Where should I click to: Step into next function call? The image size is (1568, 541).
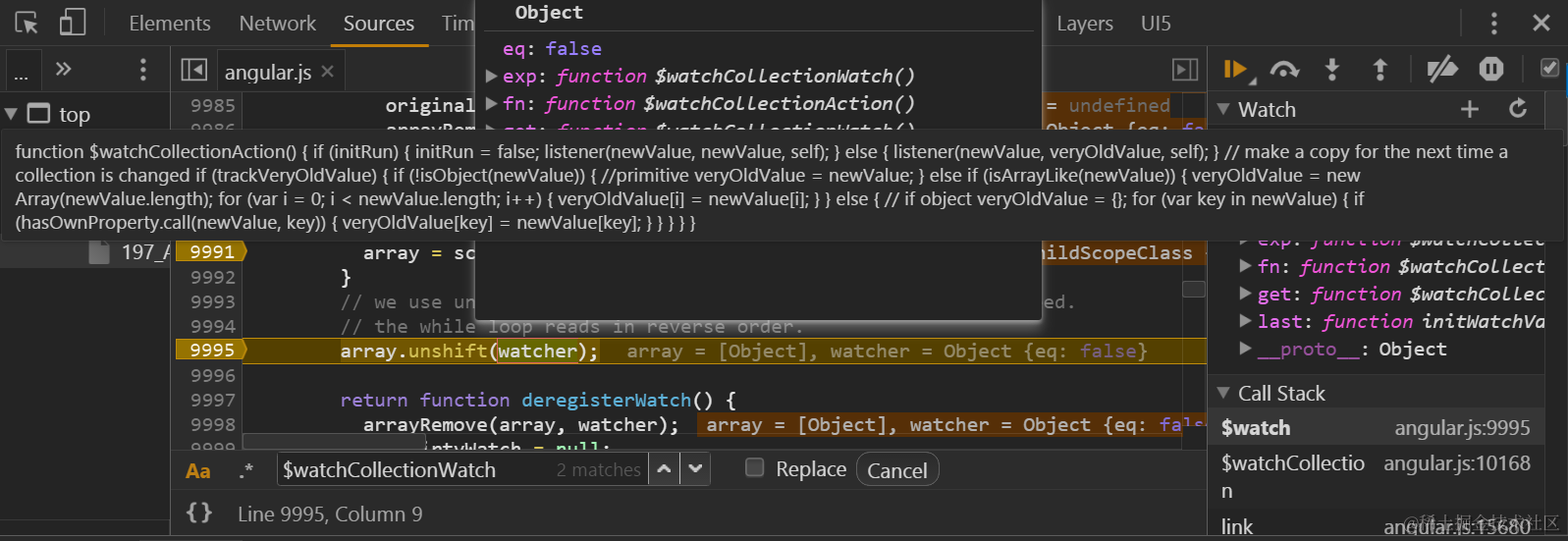(x=1332, y=69)
